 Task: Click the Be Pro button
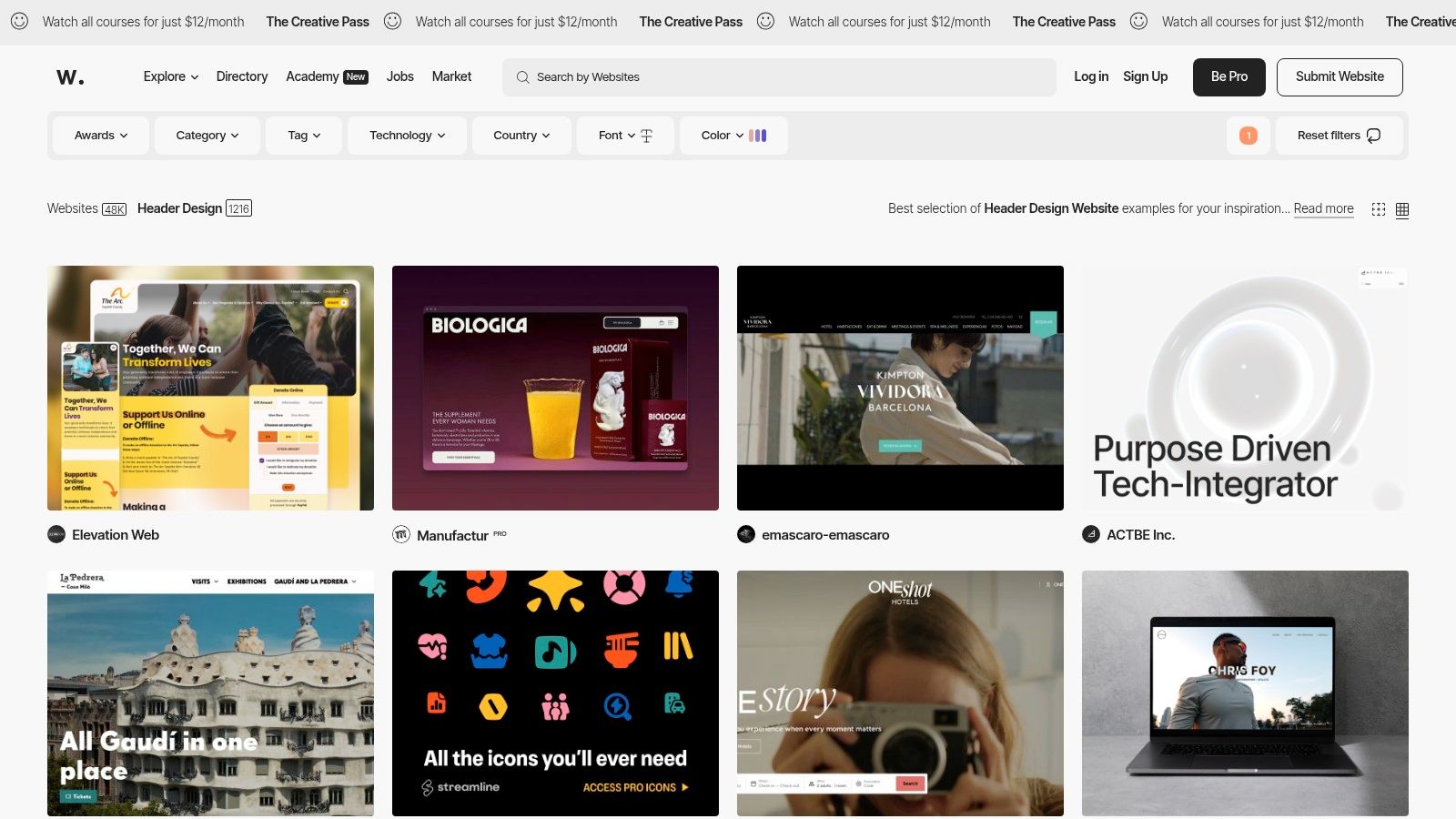pyautogui.click(x=1228, y=76)
